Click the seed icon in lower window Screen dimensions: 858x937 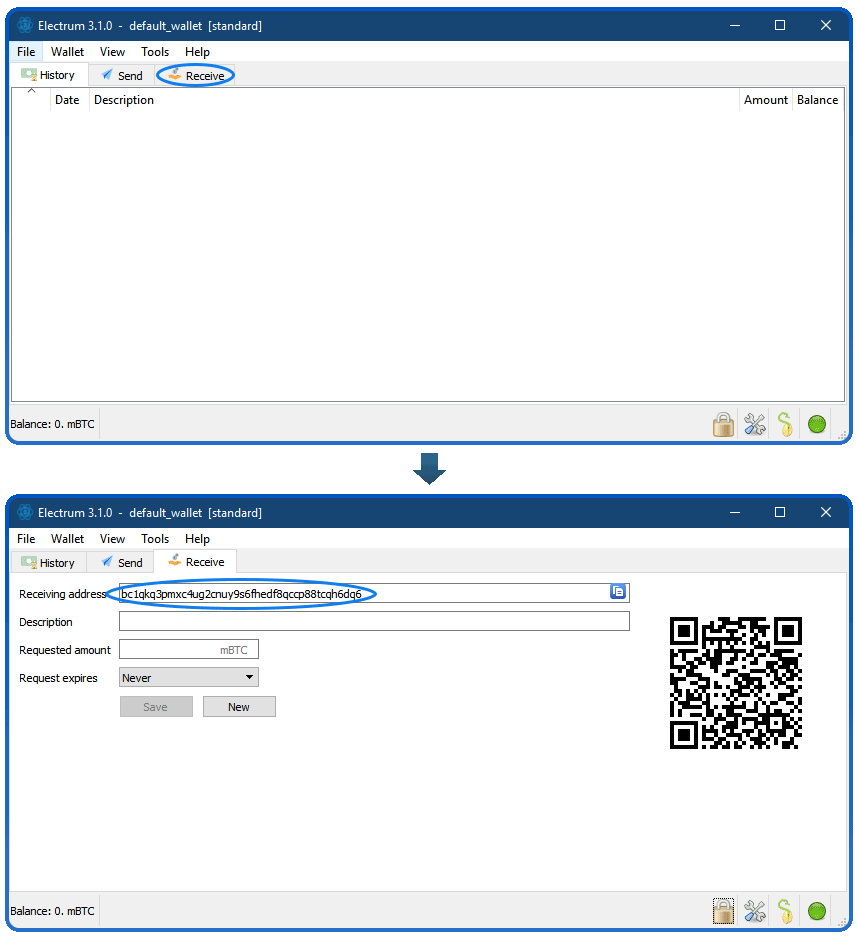785,911
